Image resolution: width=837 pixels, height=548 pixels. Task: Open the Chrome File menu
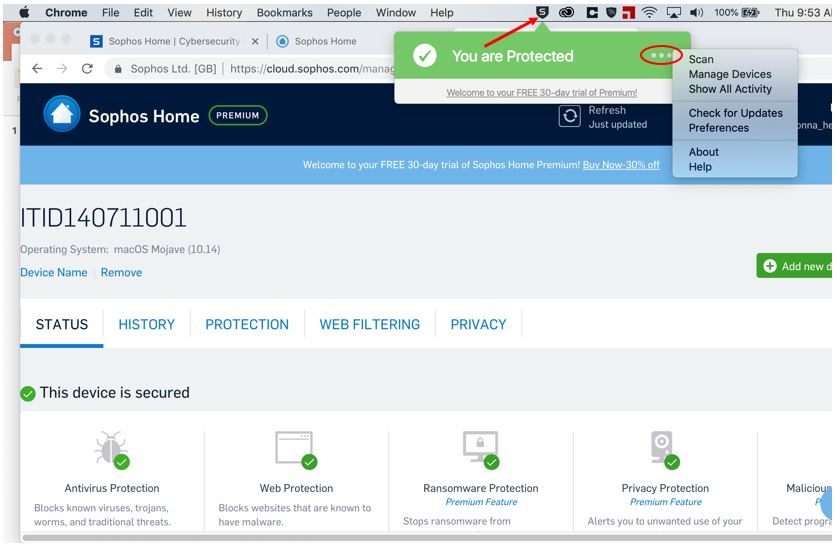click(x=110, y=12)
